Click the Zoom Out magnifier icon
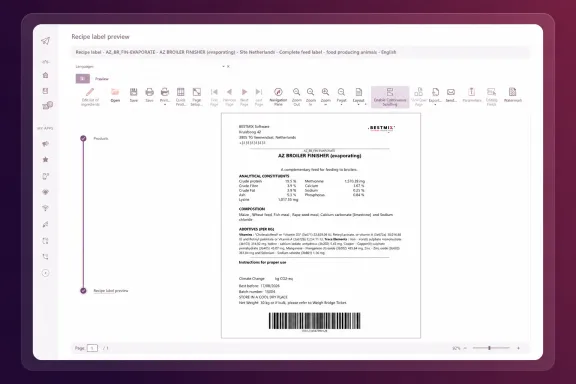 [296, 92]
